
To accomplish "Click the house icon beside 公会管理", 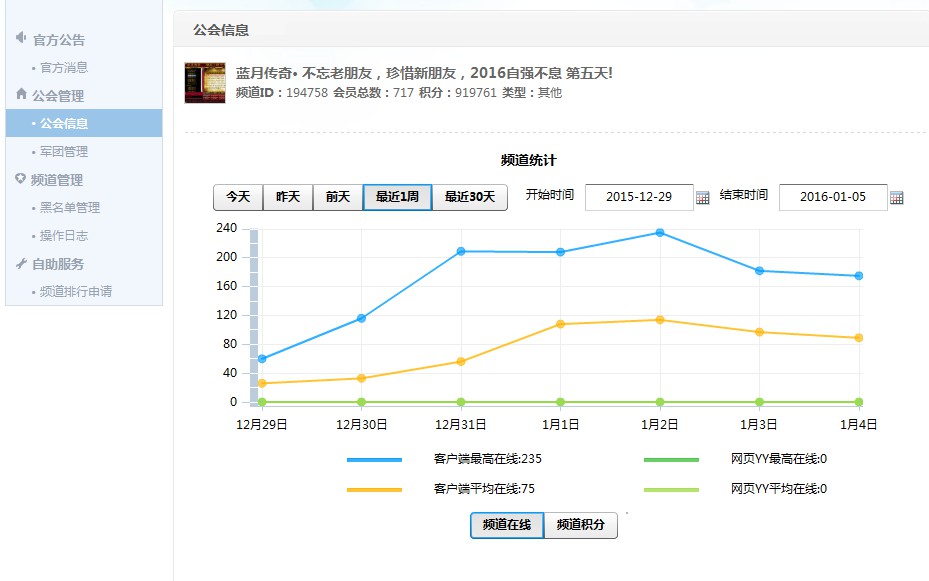I will click(21, 95).
